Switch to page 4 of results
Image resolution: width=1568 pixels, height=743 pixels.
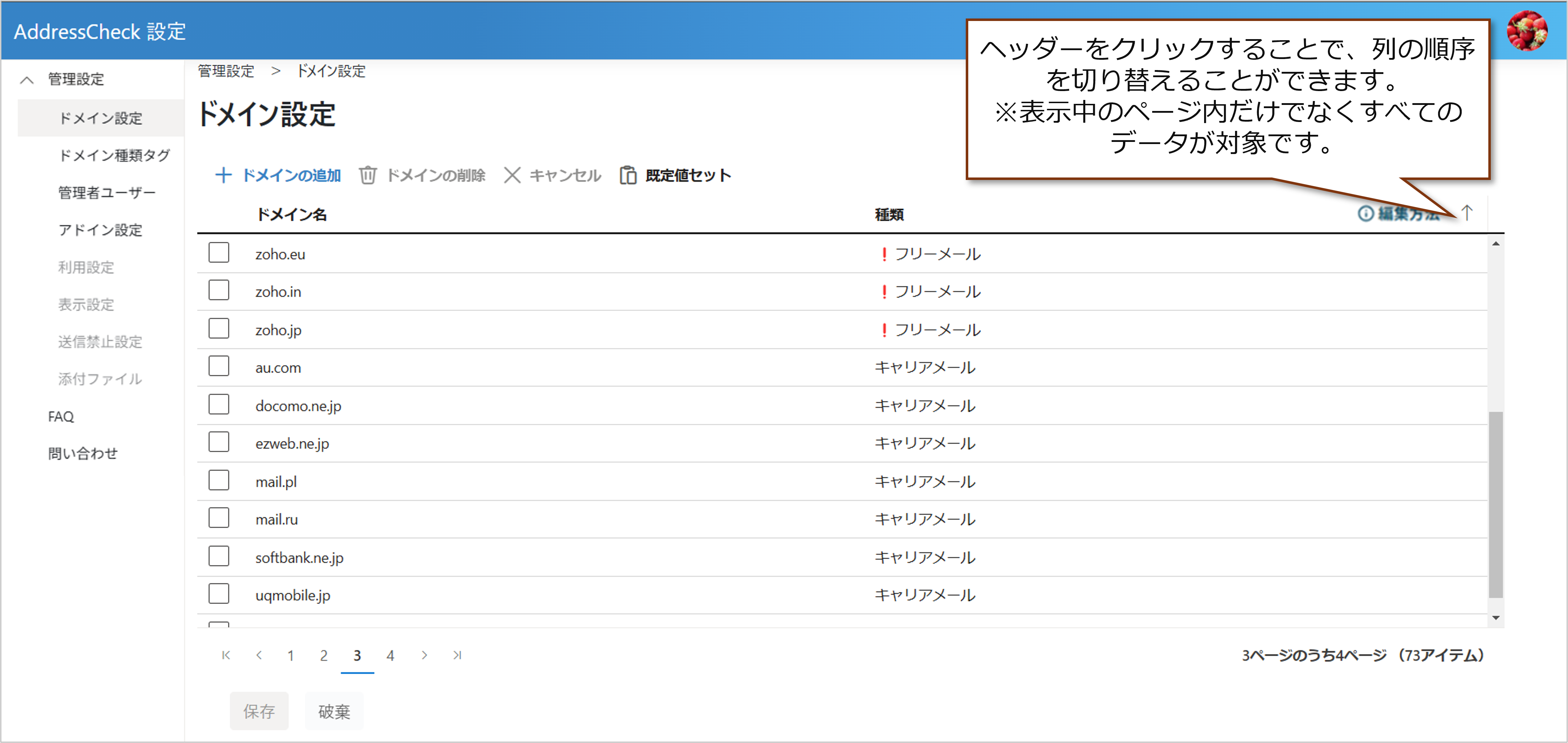point(390,656)
